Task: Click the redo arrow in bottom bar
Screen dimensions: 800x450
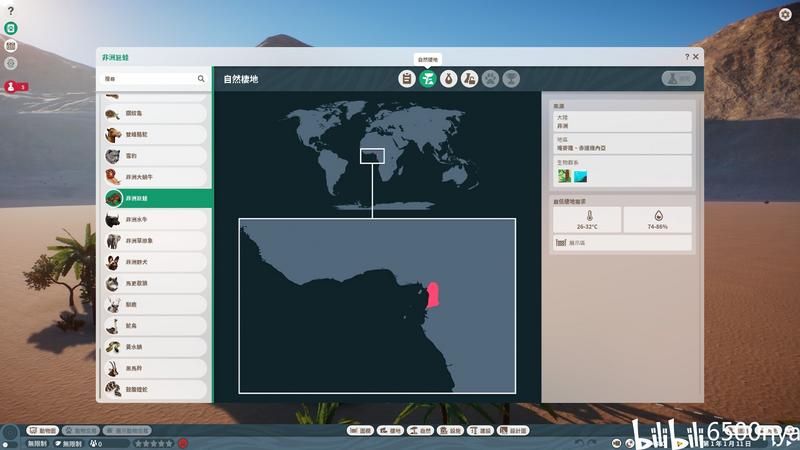Action: coord(592,443)
